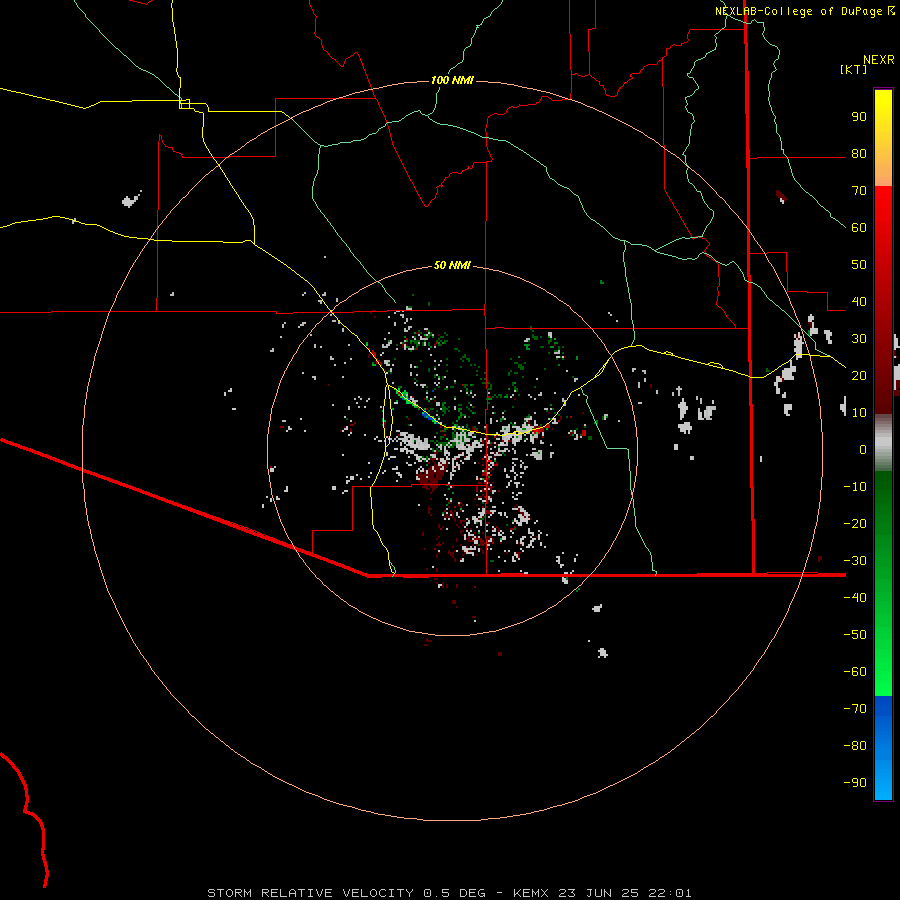The height and width of the screenshot is (900, 900).
Task: Click the 50 value on the velocity scale
Action: [x=859, y=265]
